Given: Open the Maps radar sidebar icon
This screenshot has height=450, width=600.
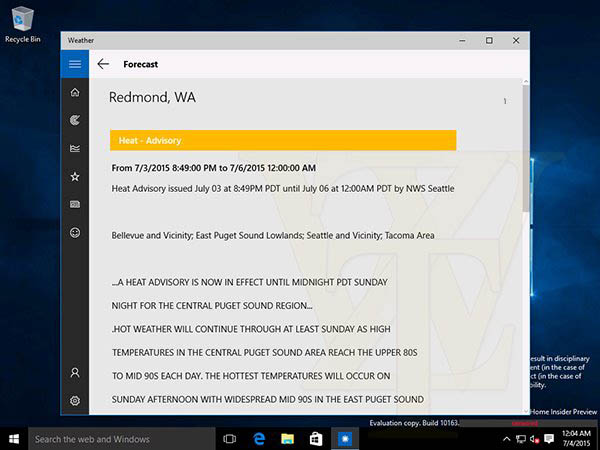Looking at the screenshot, I should point(75,120).
